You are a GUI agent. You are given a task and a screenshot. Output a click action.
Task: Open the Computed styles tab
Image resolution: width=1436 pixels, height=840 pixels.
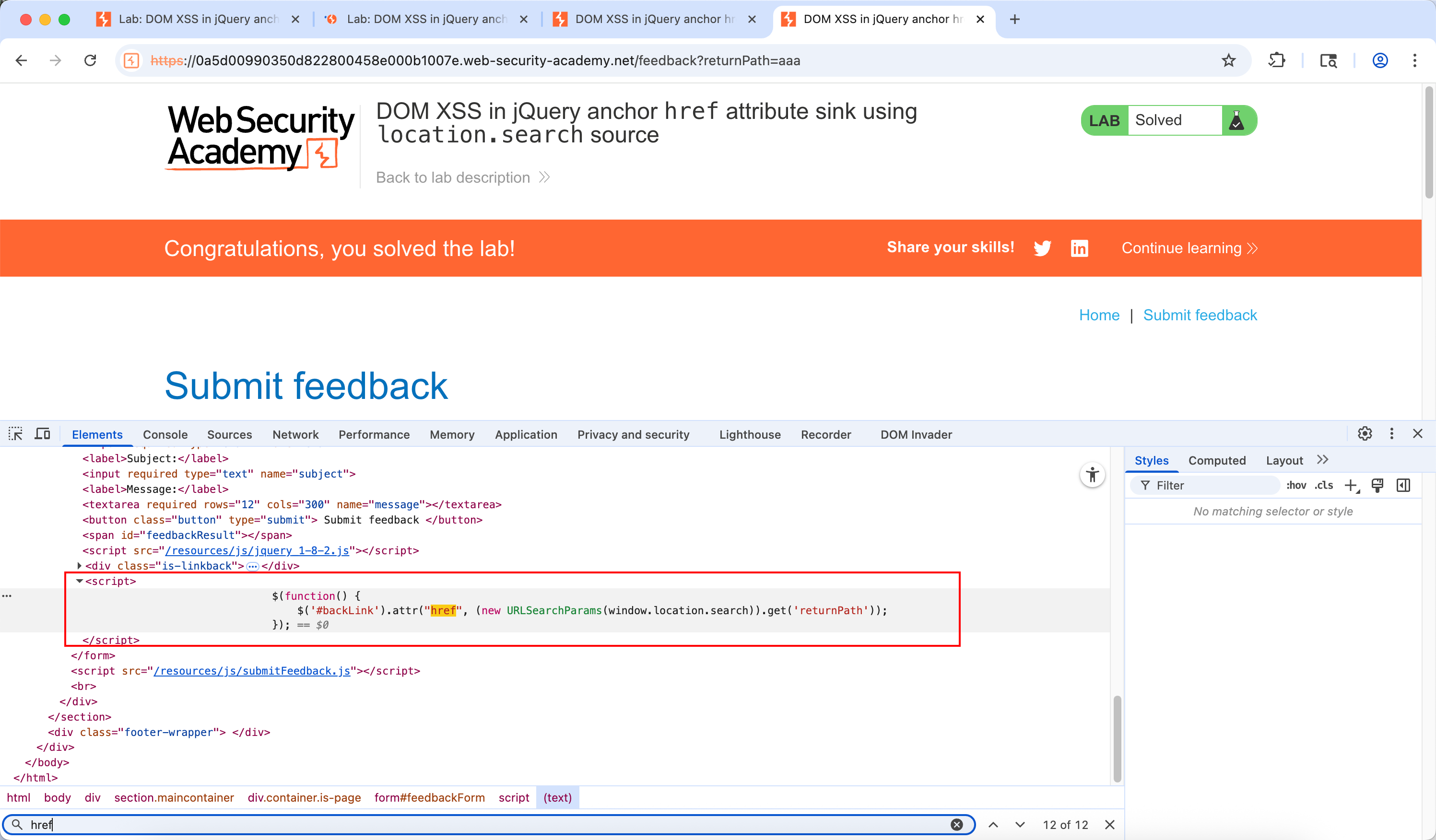[x=1217, y=460]
